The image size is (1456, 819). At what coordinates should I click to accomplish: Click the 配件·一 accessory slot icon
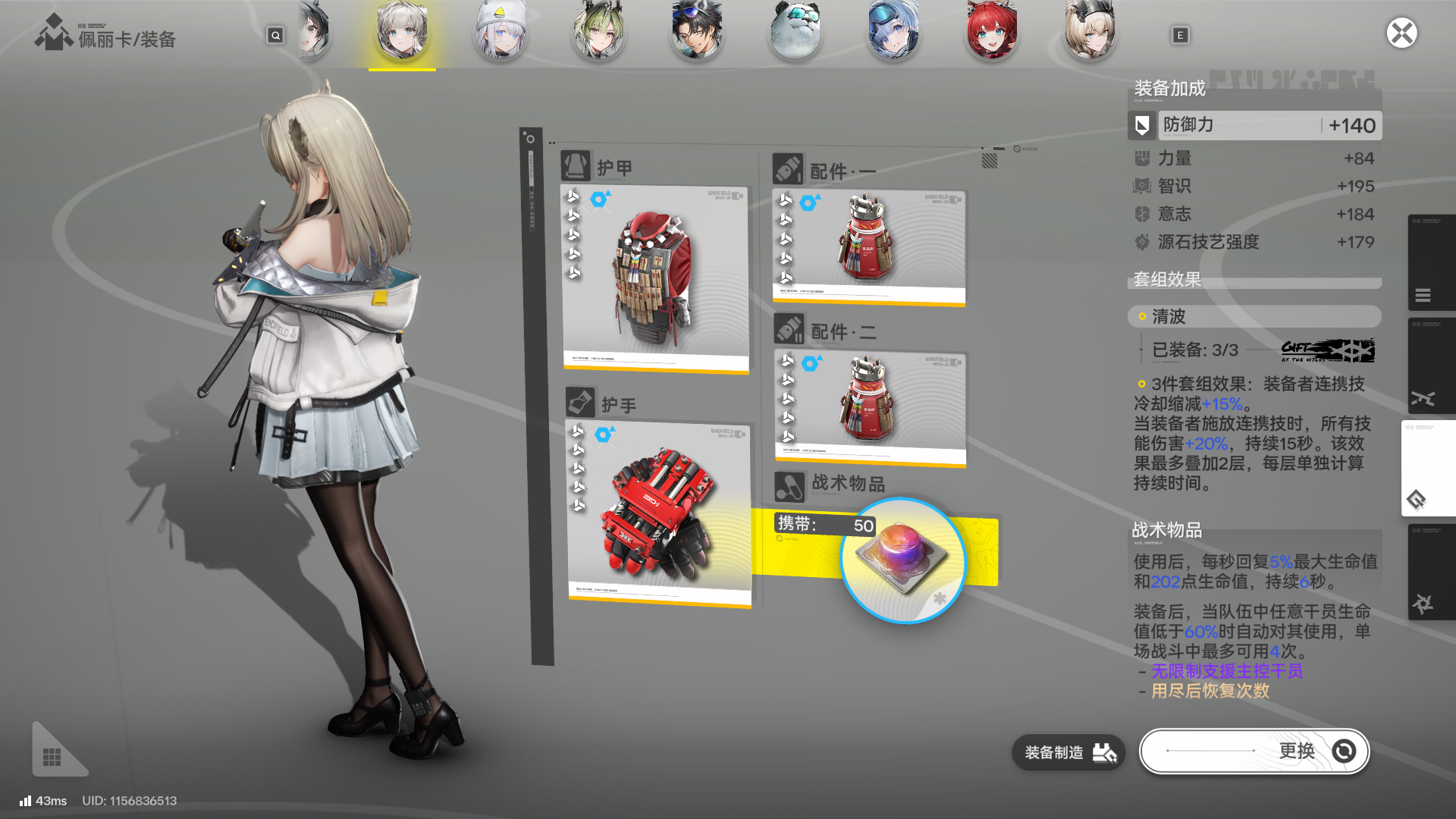tap(788, 169)
